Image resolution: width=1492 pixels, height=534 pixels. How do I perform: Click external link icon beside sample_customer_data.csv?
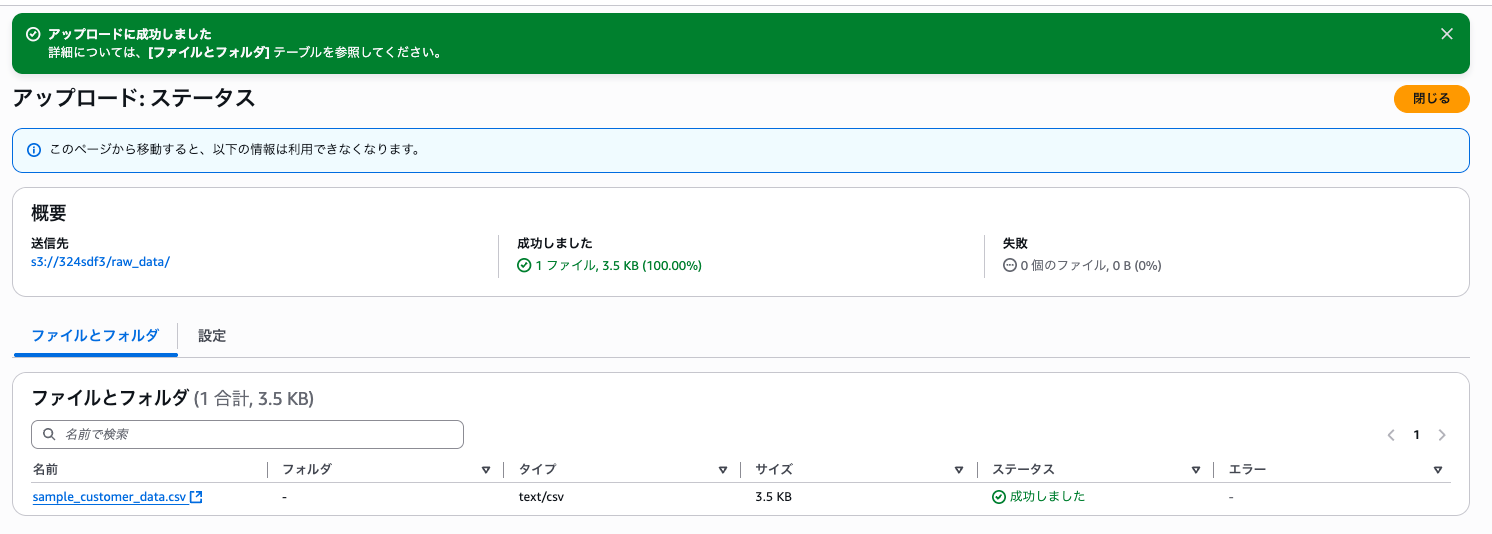(x=196, y=497)
